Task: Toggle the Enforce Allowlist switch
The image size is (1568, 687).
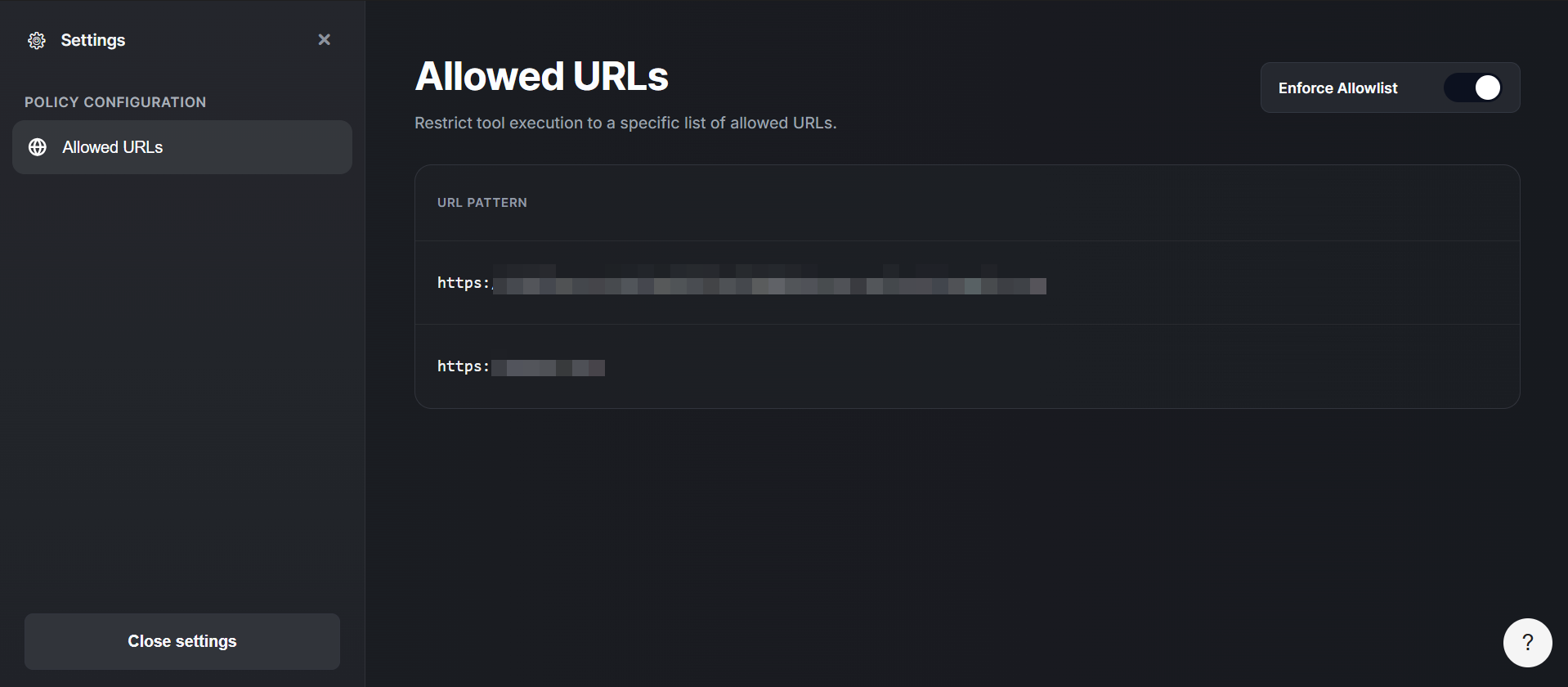Action: tap(1472, 88)
